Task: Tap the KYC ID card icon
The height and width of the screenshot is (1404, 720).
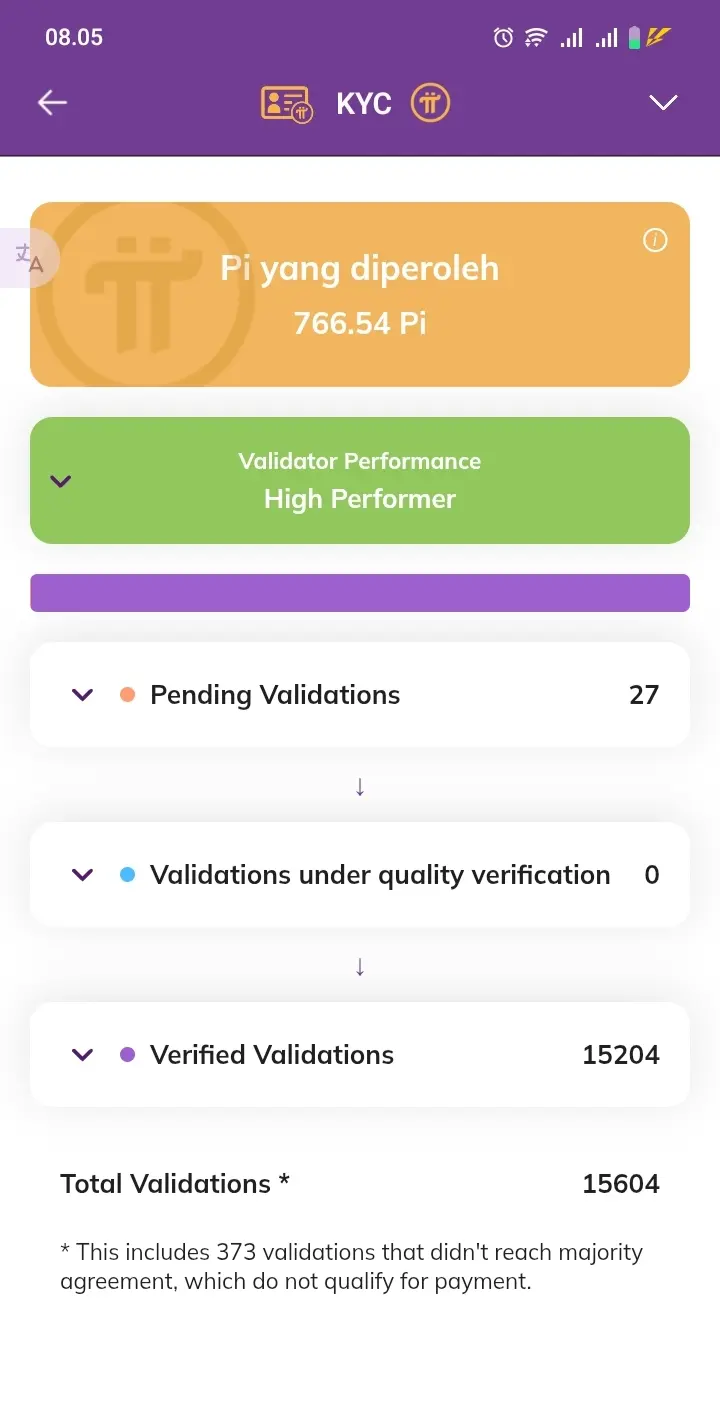Action: [286, 104]
